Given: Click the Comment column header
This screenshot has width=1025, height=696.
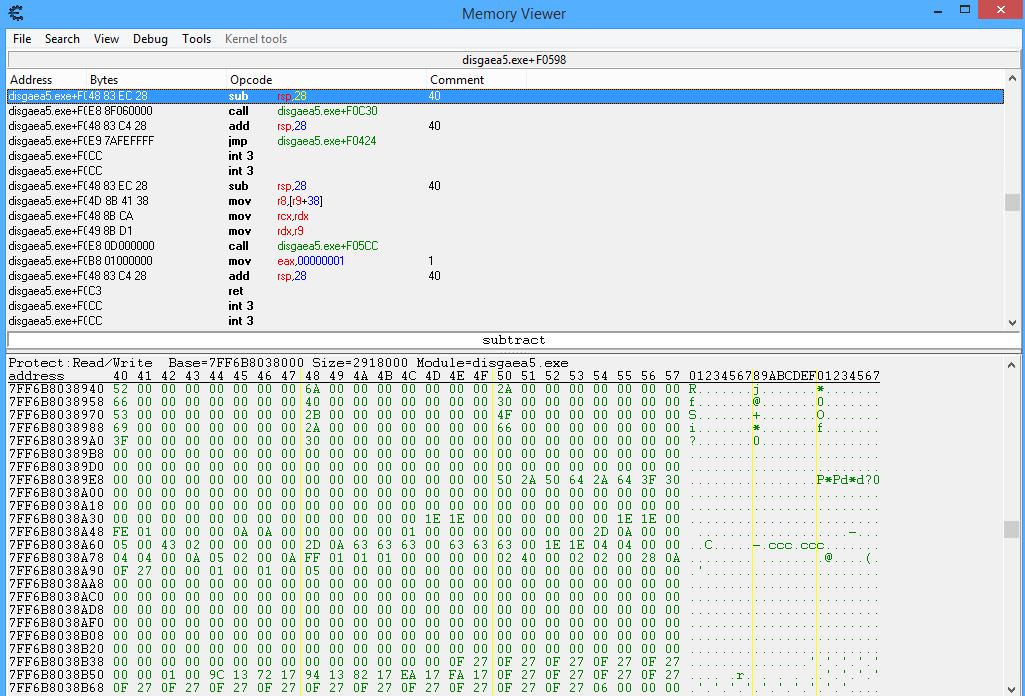Looking at the screenshot, I should pyautogui.click(x=476, y=80).
